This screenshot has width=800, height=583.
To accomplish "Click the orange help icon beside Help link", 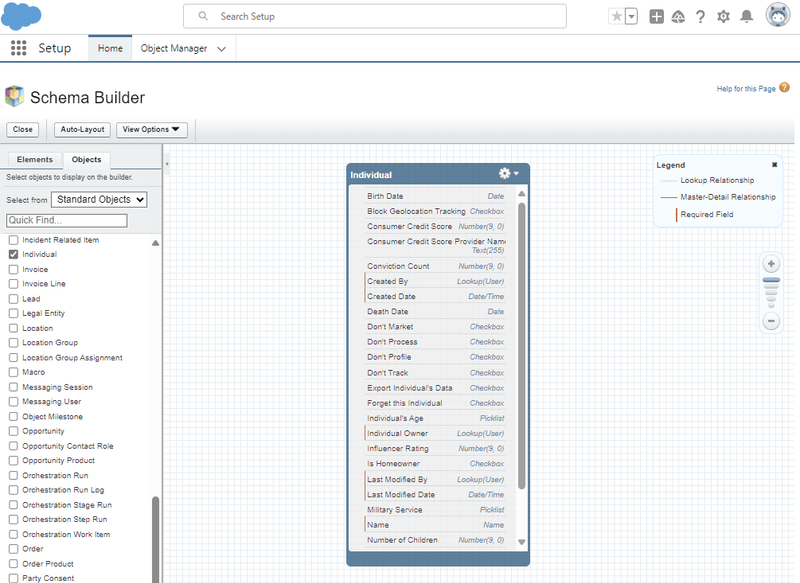I will point(785,88).
